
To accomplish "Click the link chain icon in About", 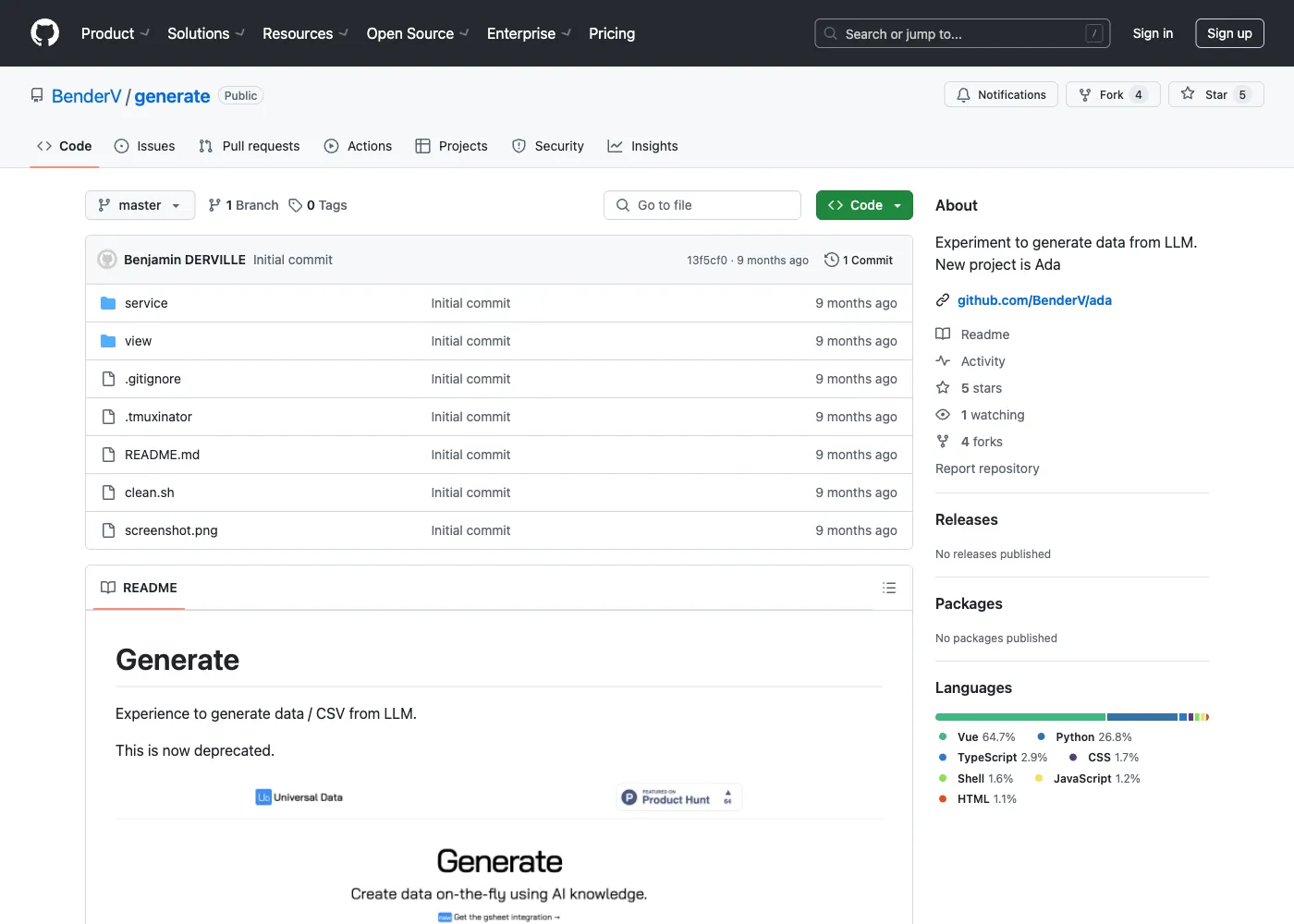I will [x=943, y=300].
